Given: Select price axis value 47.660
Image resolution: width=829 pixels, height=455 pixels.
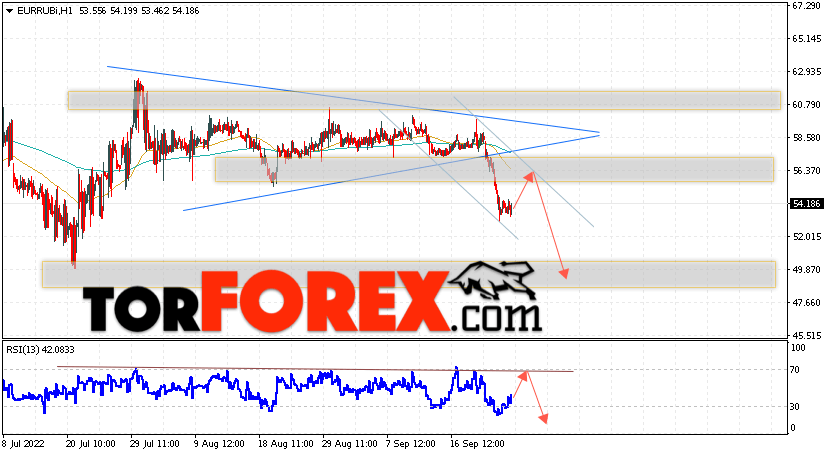Looking at the screenshot, I should (x=806, y=302).
